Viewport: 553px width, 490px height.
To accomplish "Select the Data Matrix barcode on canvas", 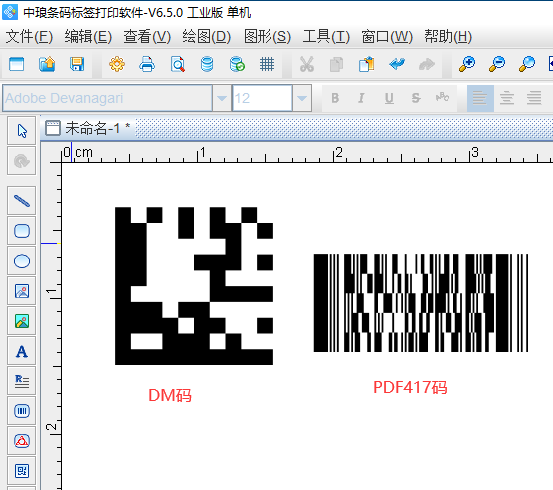I will [x=194, y=286].
